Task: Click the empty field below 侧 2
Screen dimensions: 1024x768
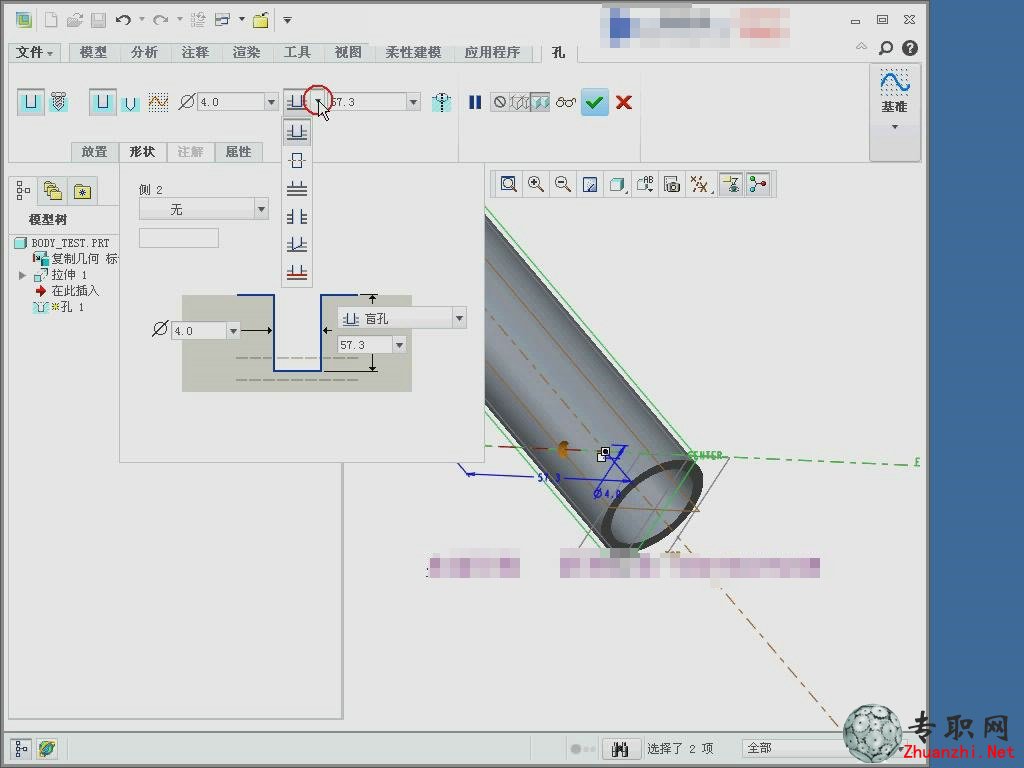Action: (179, 238)
